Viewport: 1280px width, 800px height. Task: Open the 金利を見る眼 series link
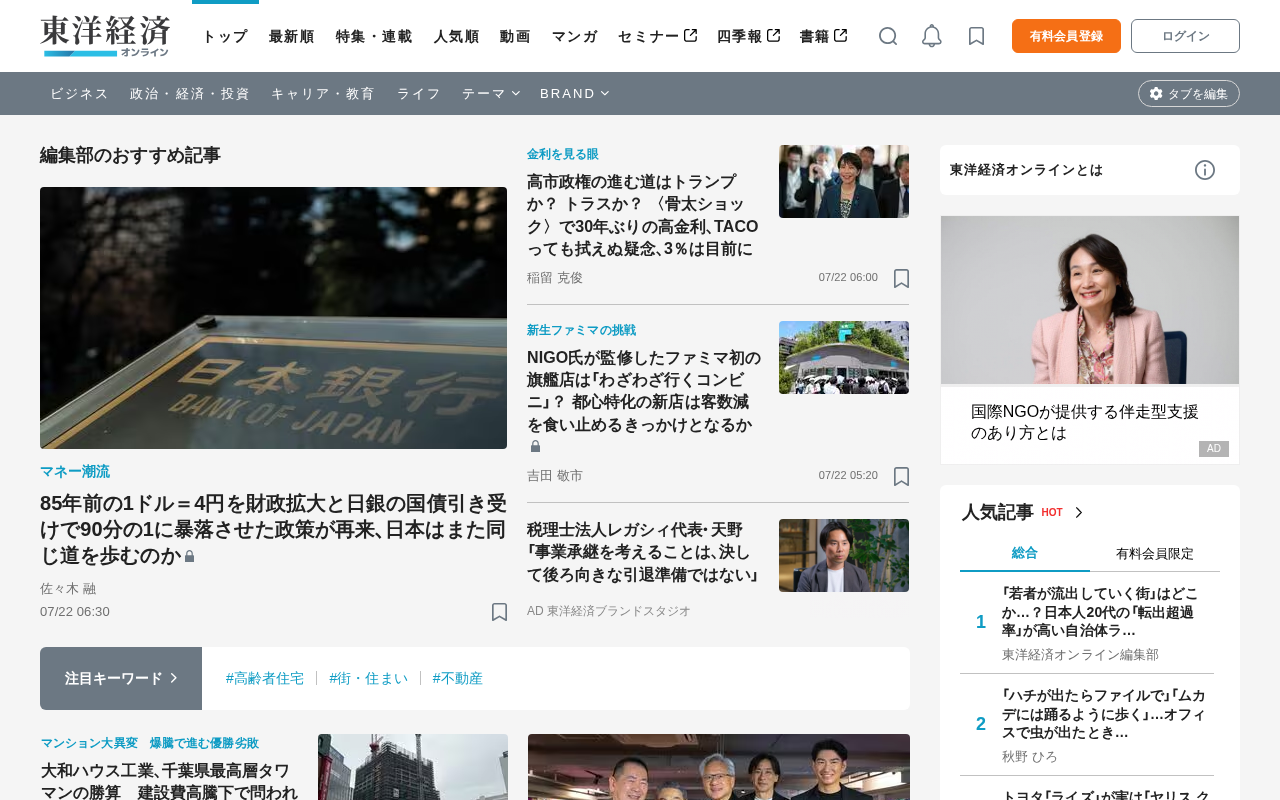coord(563,154)
